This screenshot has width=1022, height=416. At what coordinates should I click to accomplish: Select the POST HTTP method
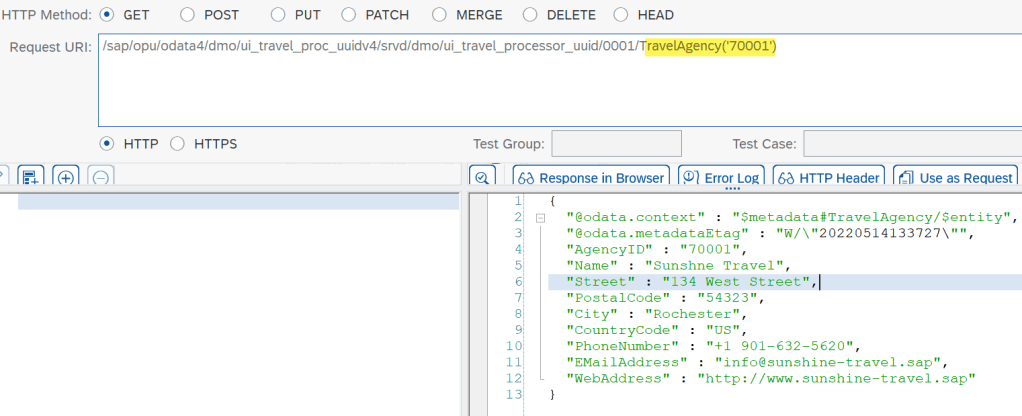pos(188,15)
